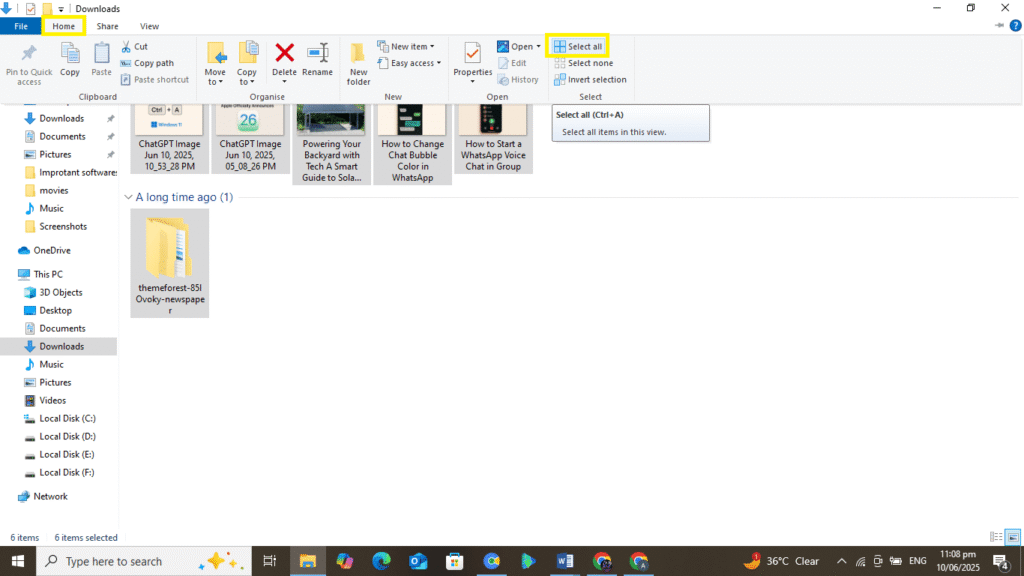Expand the Properties dropdown arrow
1024x576 pixels.
[472, 82]
